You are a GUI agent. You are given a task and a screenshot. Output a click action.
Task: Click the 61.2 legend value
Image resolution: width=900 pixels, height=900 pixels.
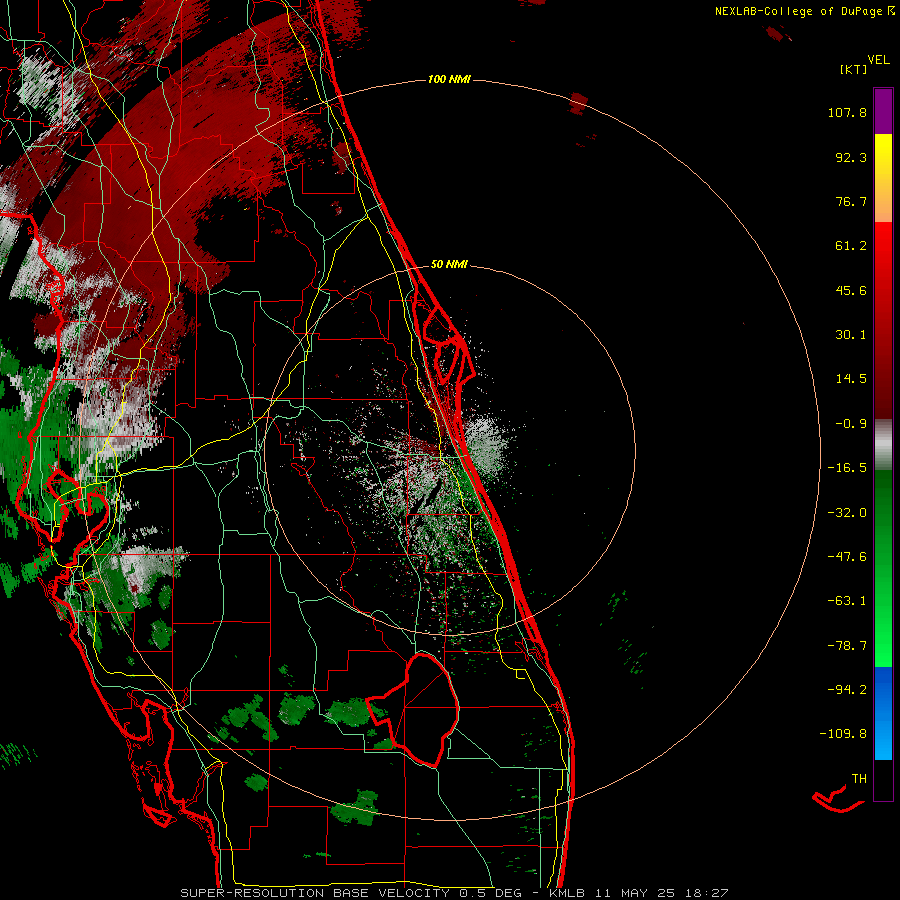(x=851, y=246)
